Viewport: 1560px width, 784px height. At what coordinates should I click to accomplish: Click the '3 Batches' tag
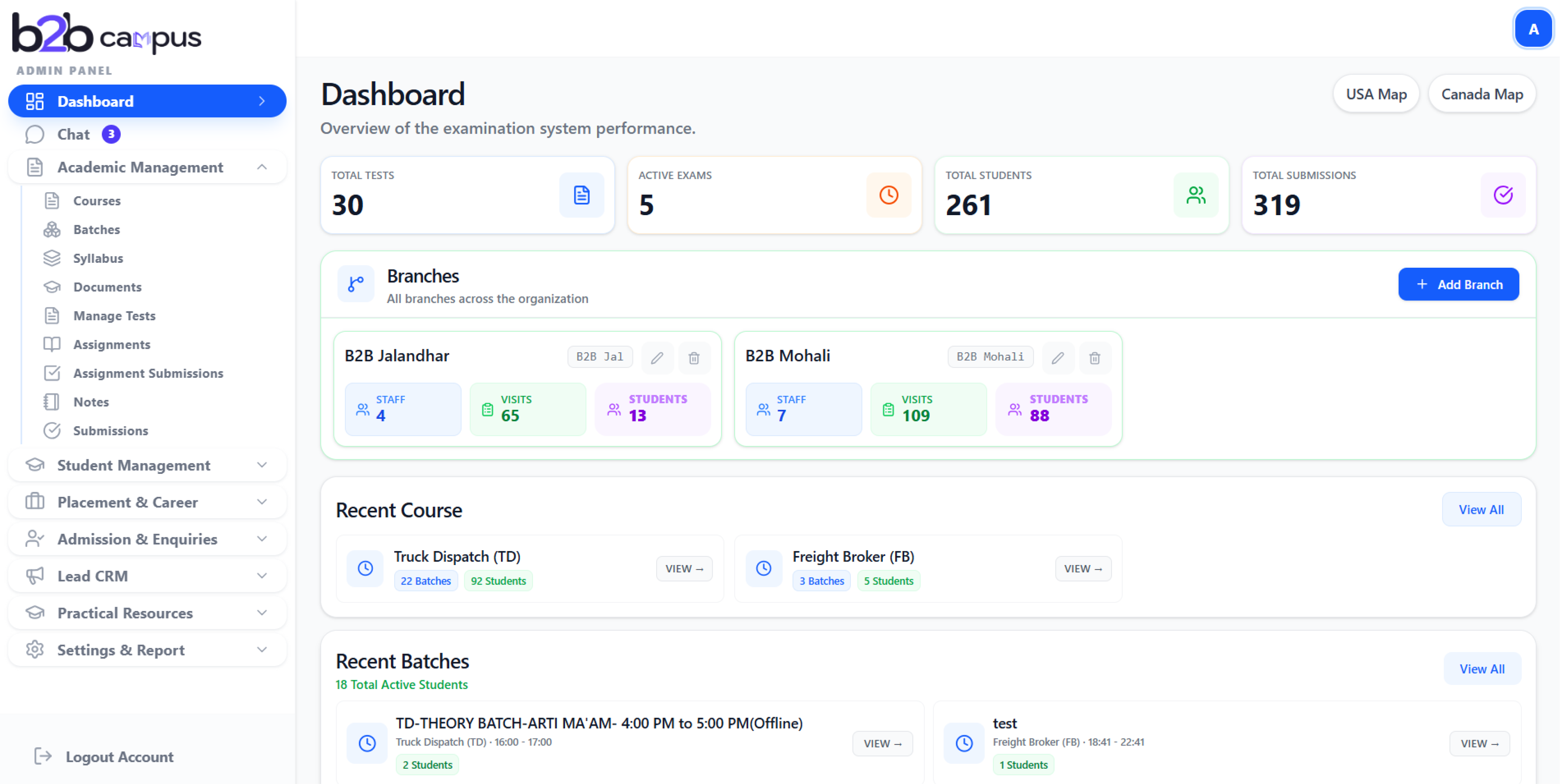pos(821,581)
